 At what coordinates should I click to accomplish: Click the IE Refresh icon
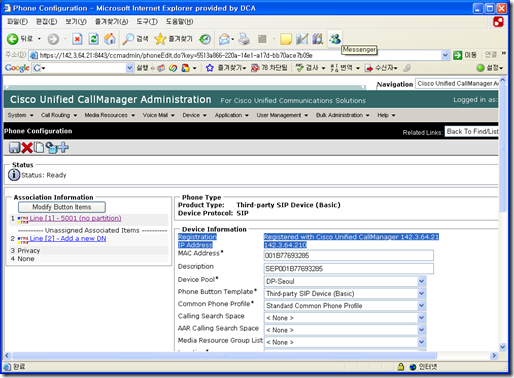tap(93, 39)
